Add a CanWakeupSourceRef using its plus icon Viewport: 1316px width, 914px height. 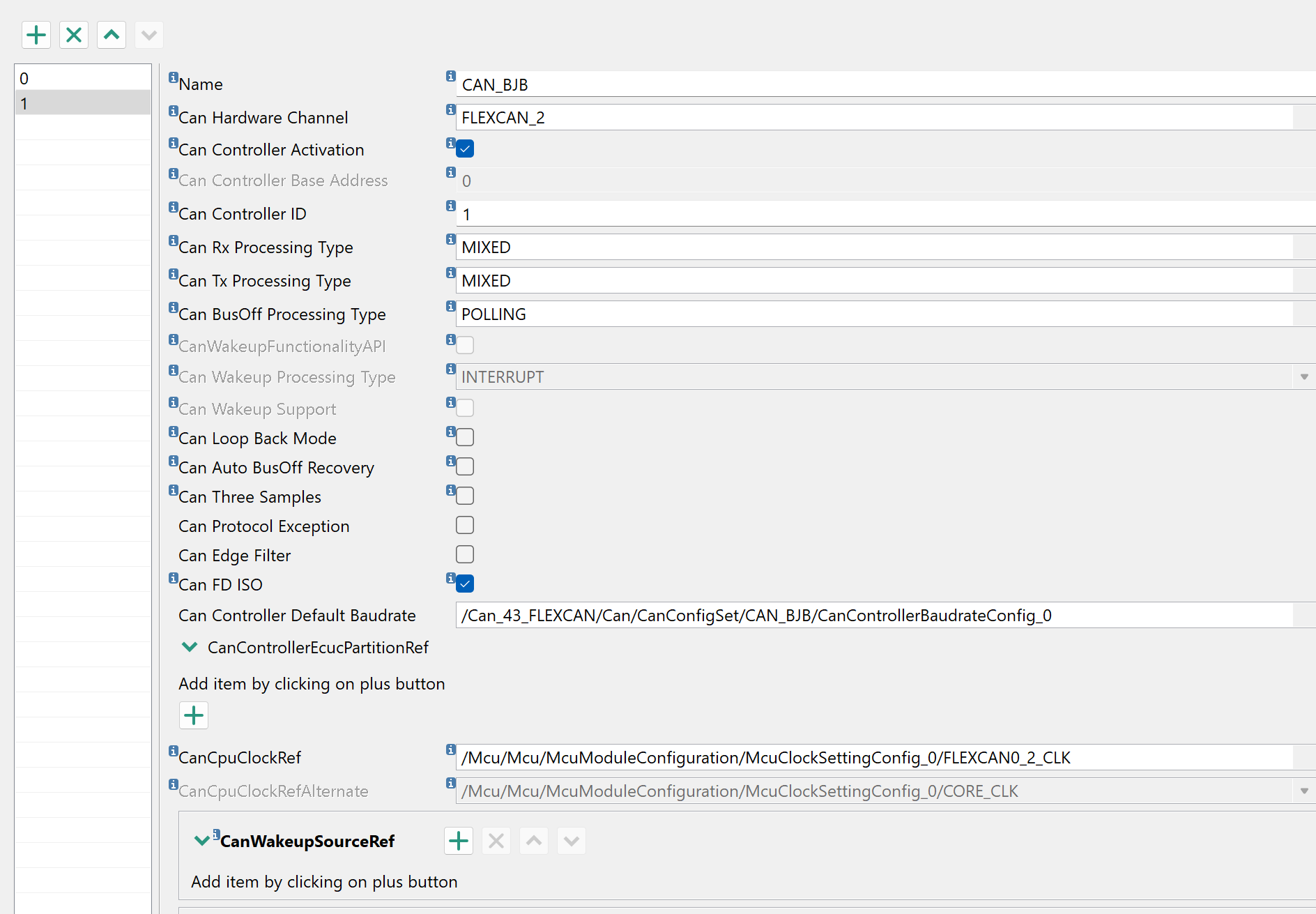[x=458, y=840]
